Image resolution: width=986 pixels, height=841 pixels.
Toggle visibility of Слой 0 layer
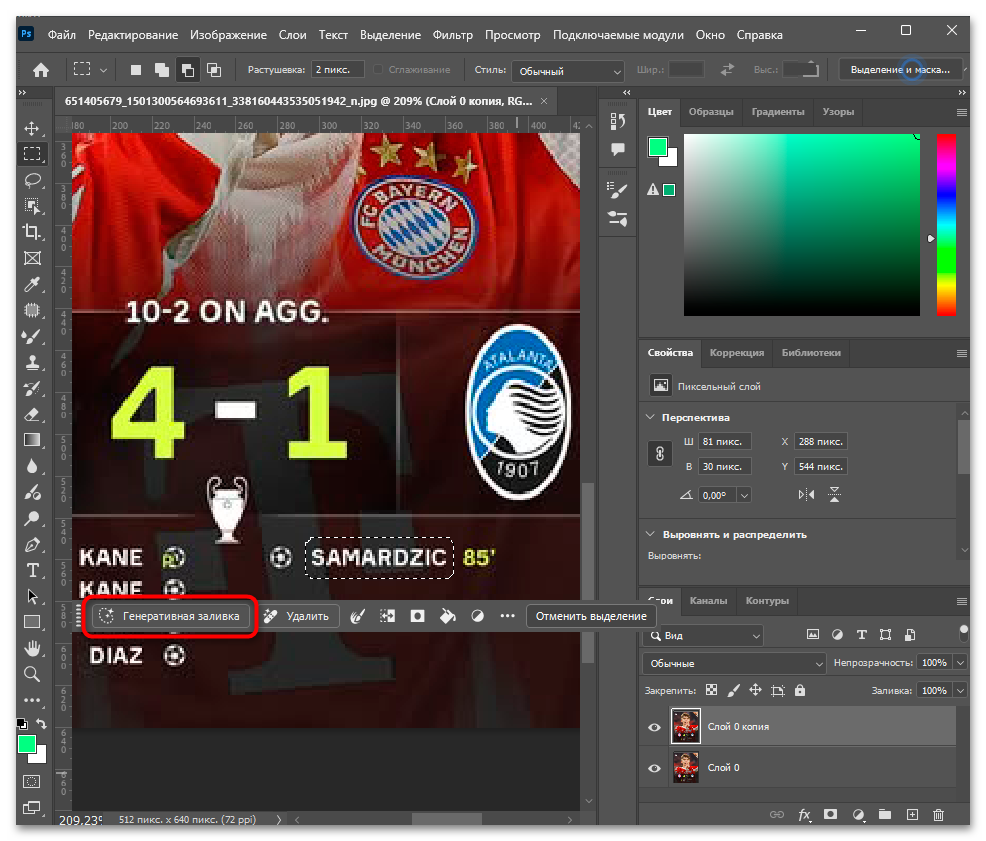click(x=654, y=768)
